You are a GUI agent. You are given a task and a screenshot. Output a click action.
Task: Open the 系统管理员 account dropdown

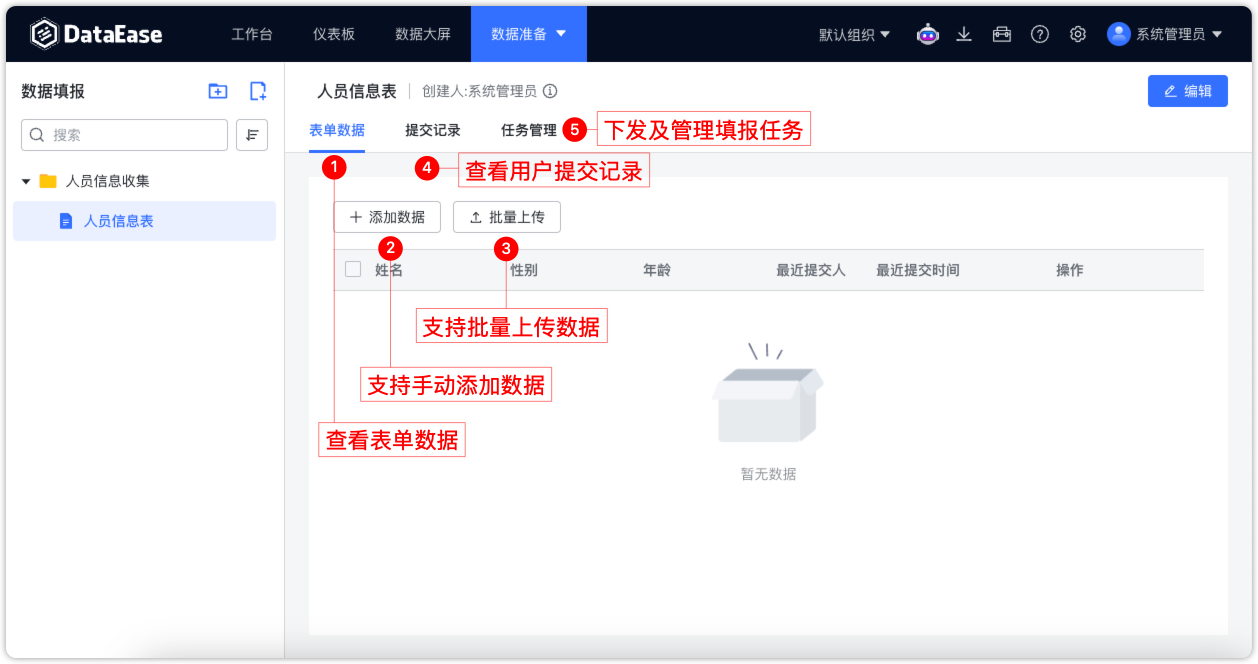pos(1170,33)
